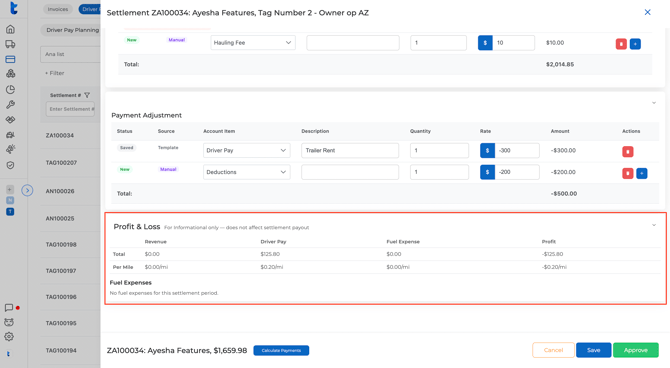Add a row after Deductions
The width and height of the screenshot is (670, 368).
[x=641, y=173]
